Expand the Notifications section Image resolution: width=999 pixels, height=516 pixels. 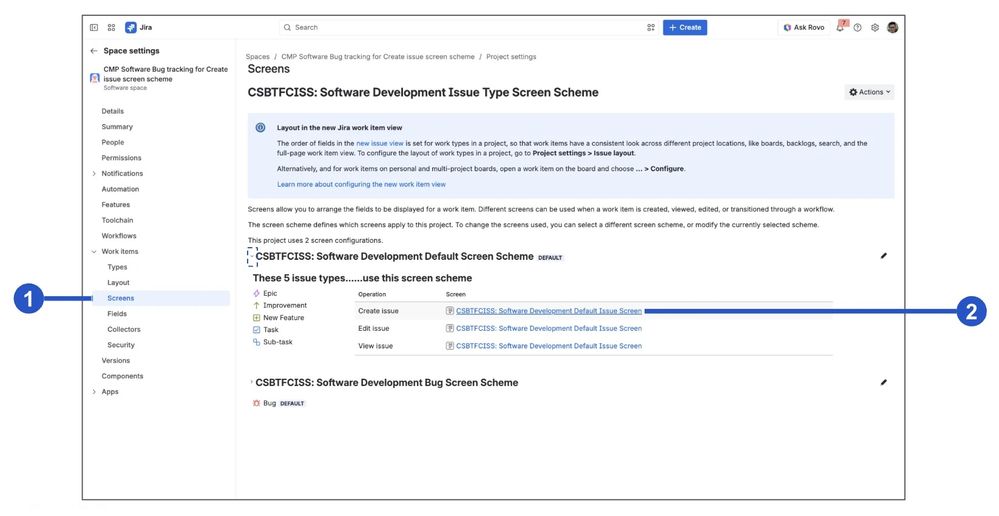[94, 173]
